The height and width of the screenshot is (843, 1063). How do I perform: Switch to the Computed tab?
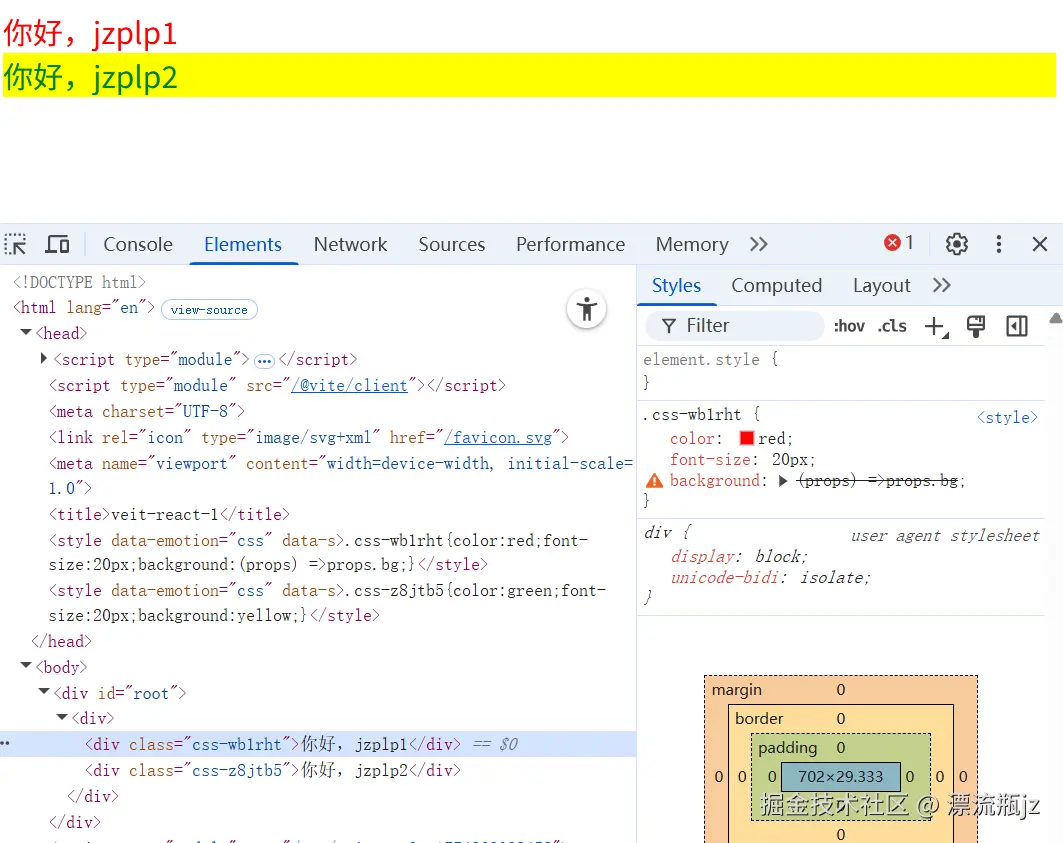coord(777,285)
